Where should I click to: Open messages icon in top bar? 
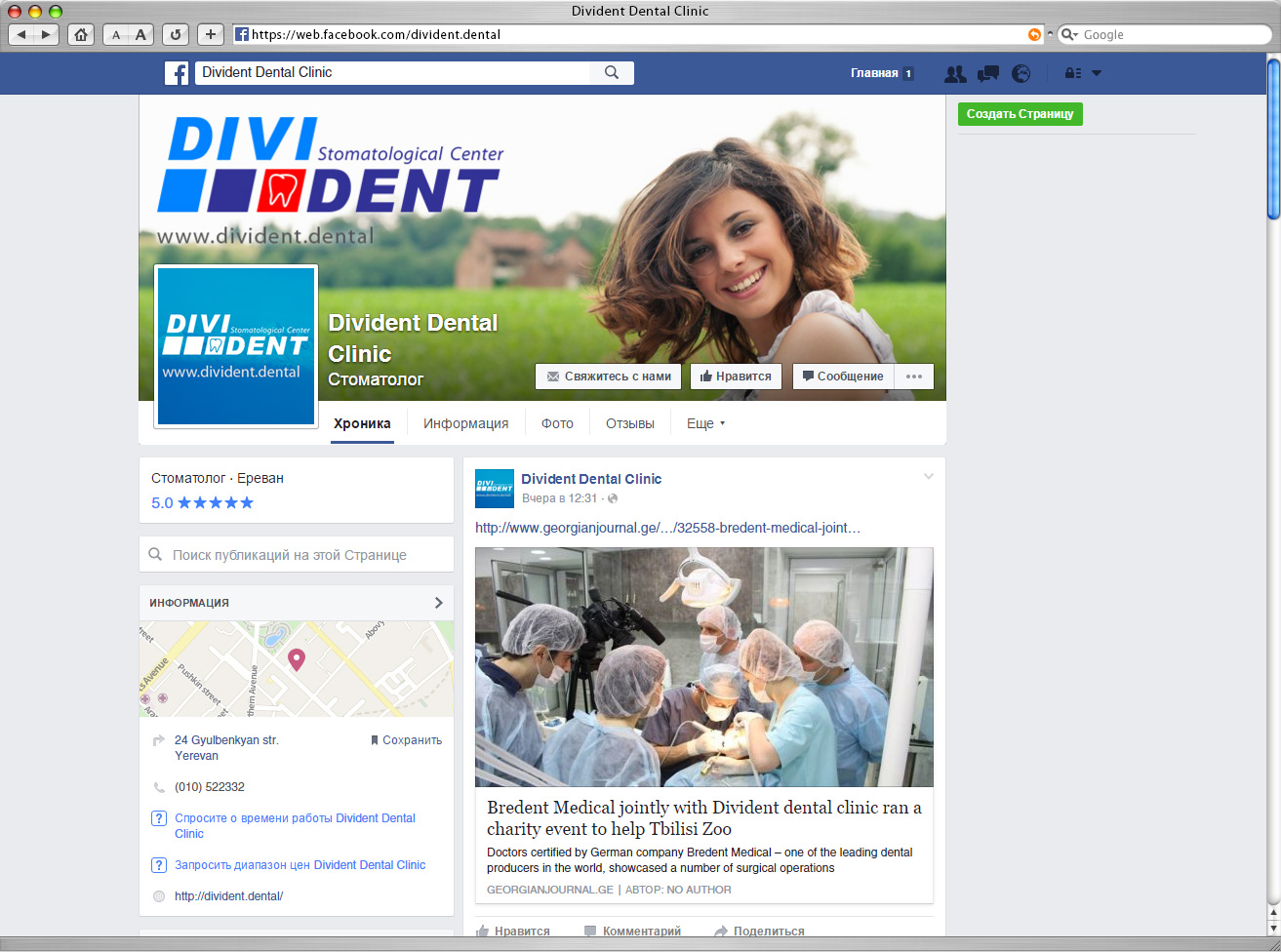click(x=988, y=73)
